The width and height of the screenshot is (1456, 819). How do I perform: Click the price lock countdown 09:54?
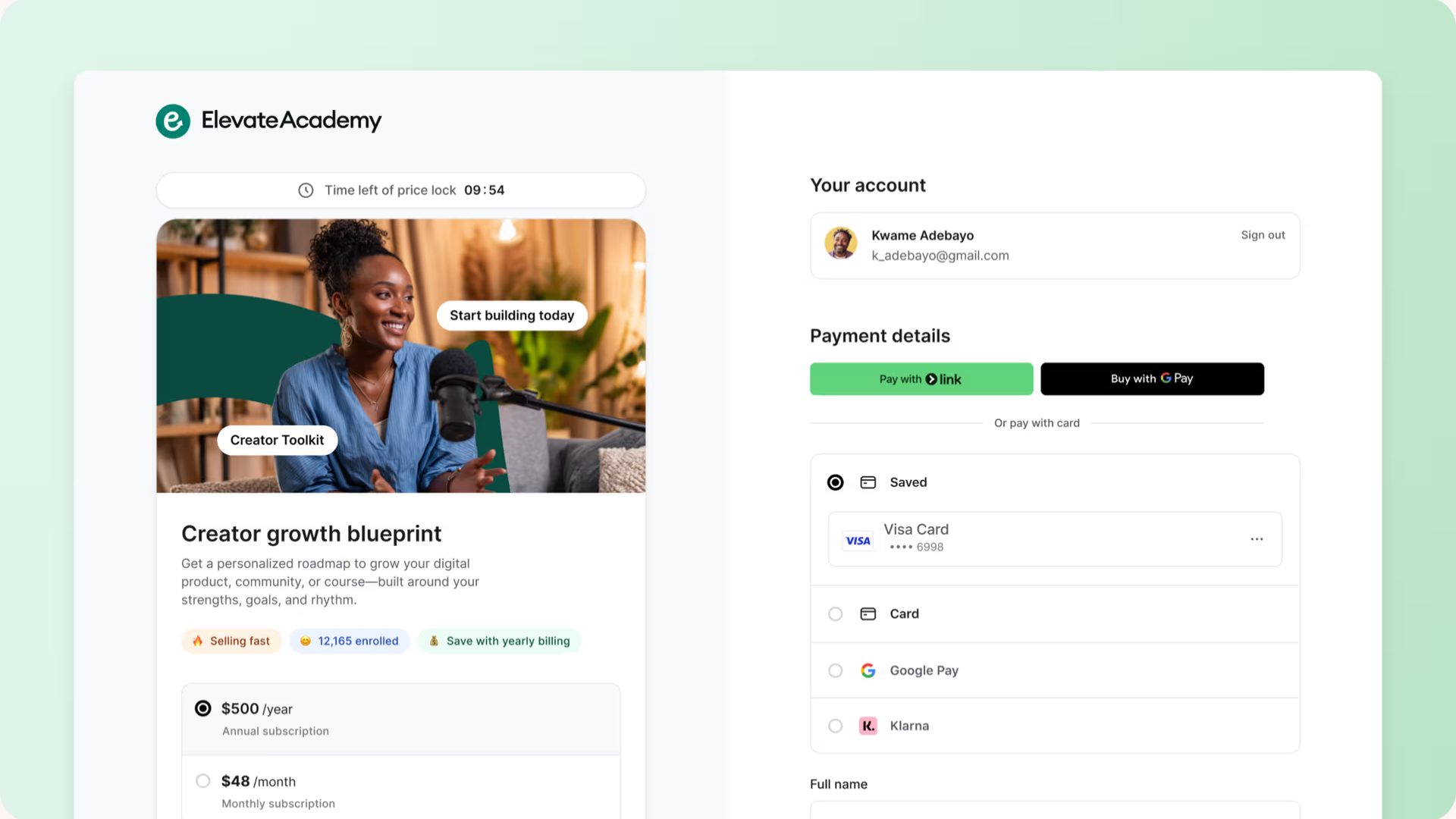click(x=484, y=190)
